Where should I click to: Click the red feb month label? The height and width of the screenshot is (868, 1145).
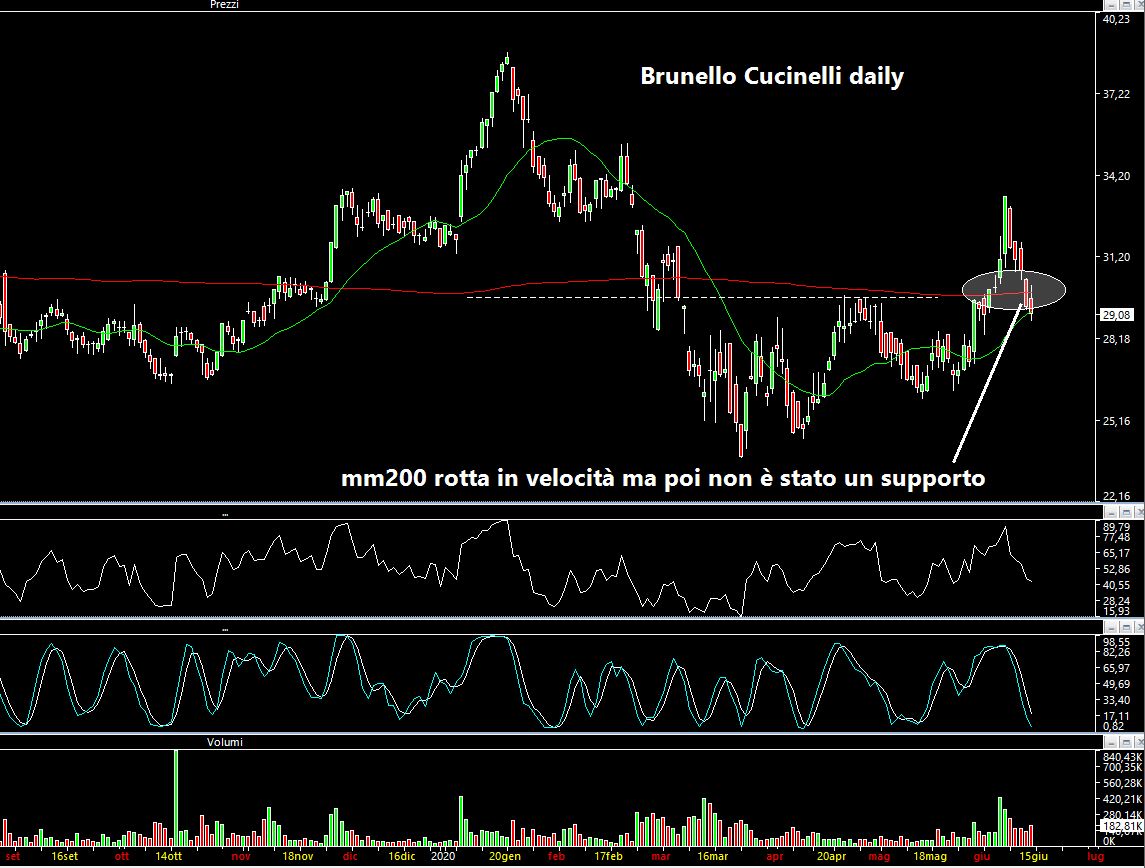click(556, 856)
